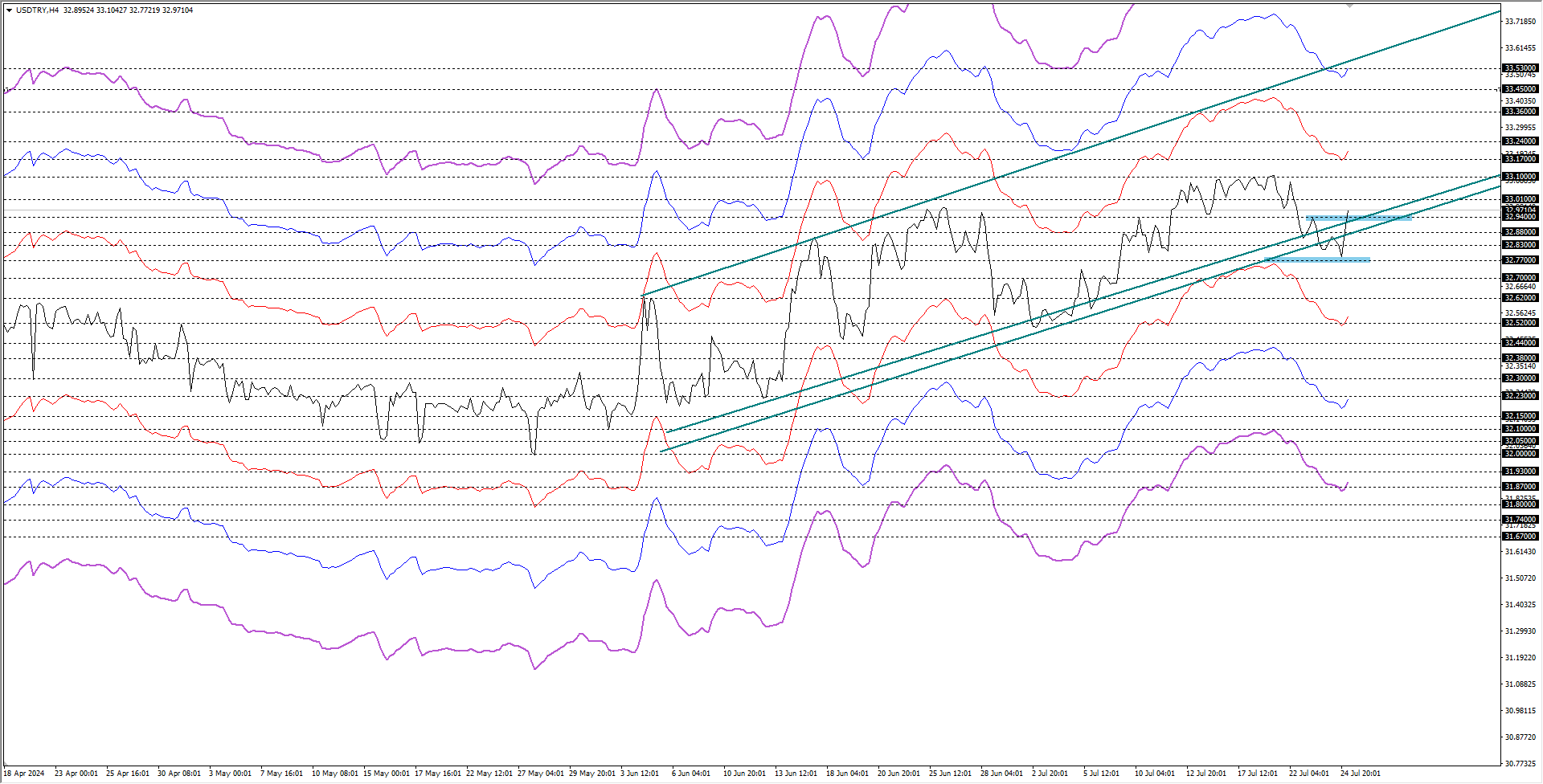This screenshot has height=784, width=1543.
Task: Click the 33.53000 horizontal line price label
Action: click(1520, 68)
